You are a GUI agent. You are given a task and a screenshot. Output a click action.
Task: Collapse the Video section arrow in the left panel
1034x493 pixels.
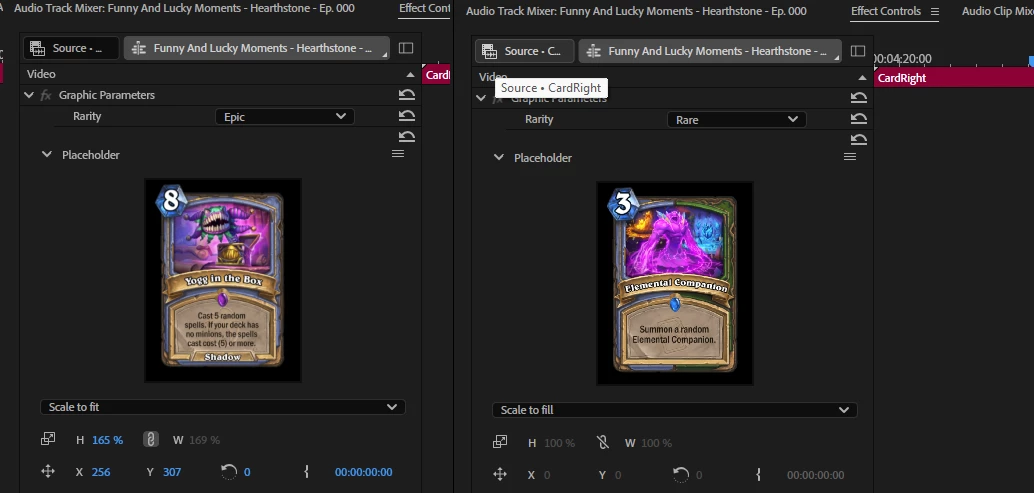410,74
